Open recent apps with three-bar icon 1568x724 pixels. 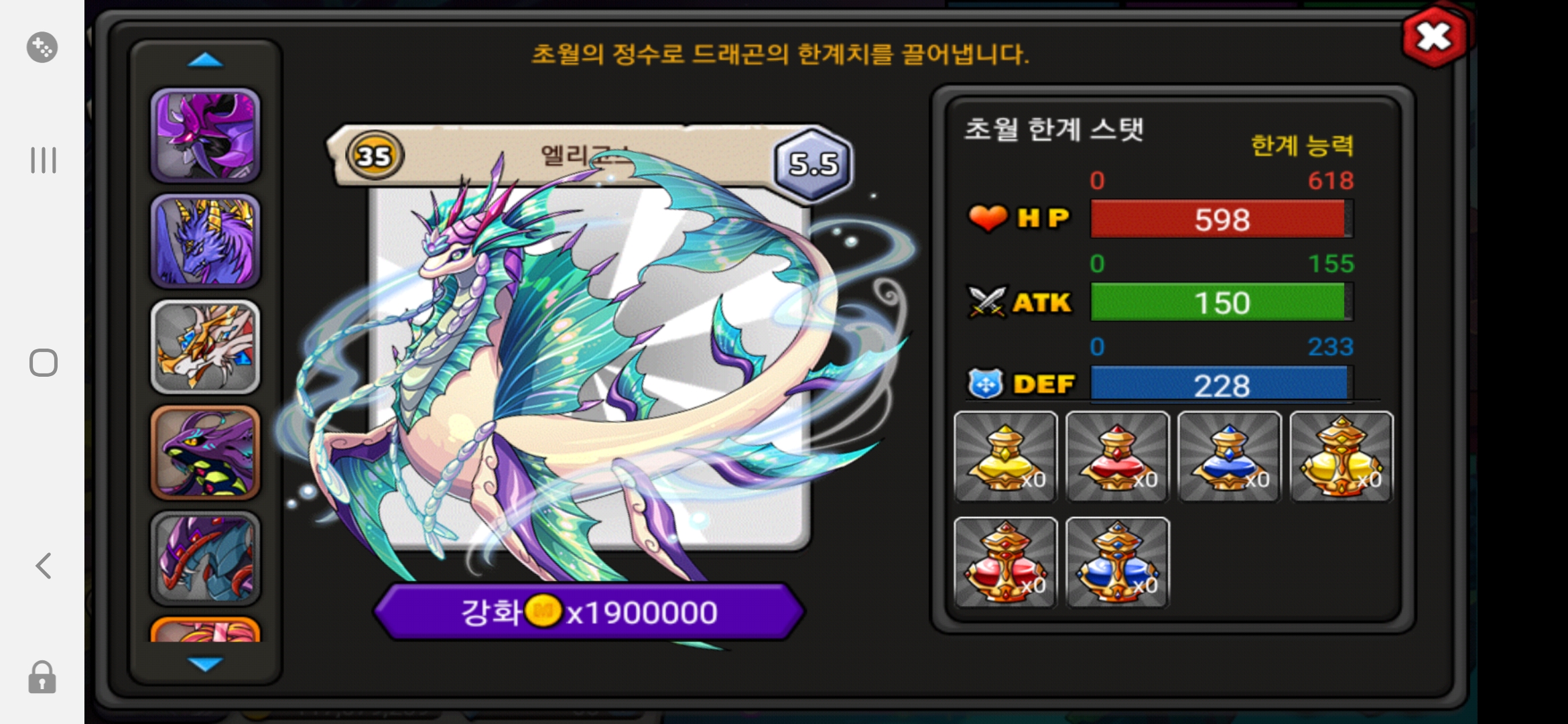click(x=44, y=160)
